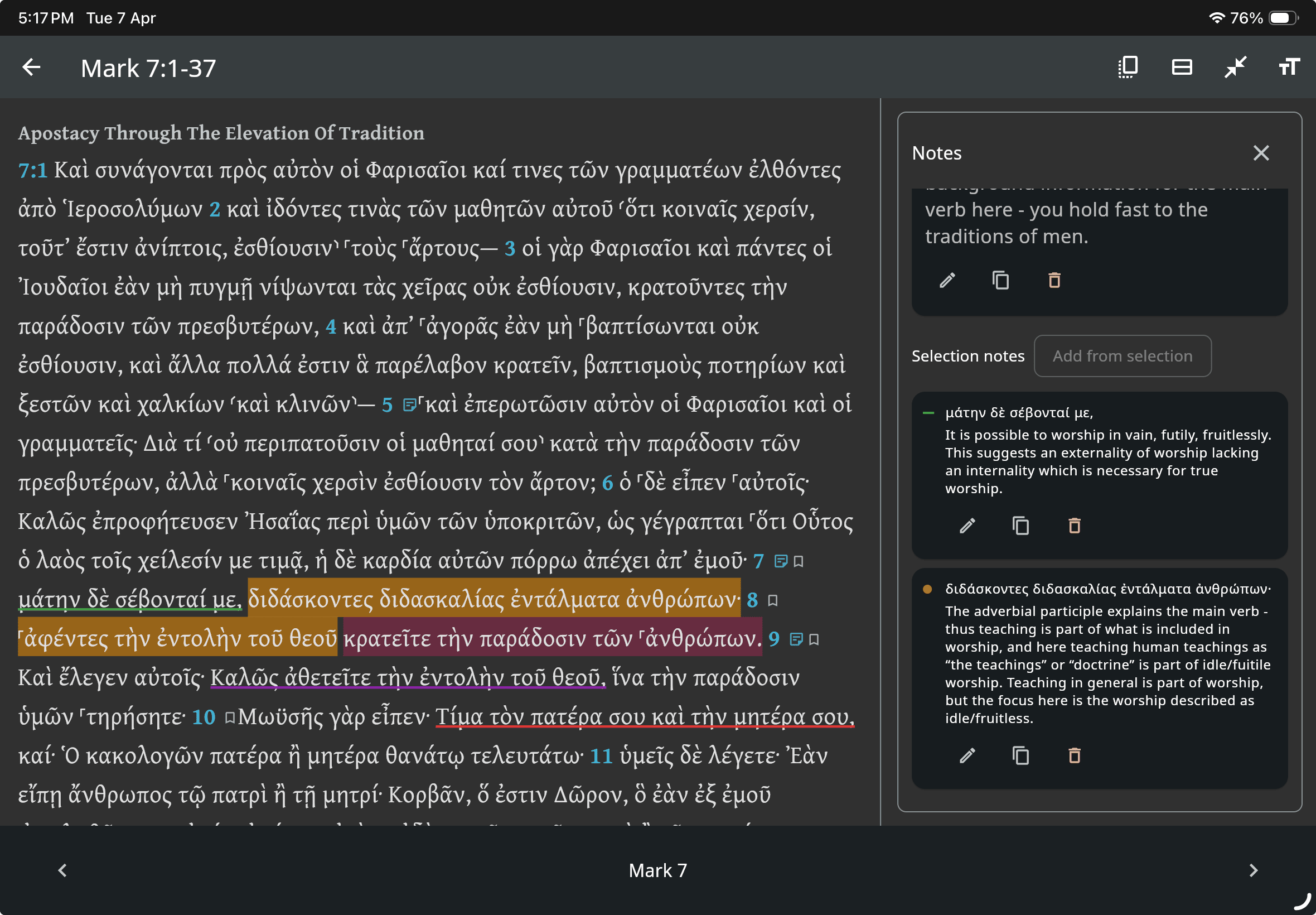The height and width of the screenshot is (915, 1316).
Task: Go to the next chapter chevron
Action: (x=1253, y=870)
